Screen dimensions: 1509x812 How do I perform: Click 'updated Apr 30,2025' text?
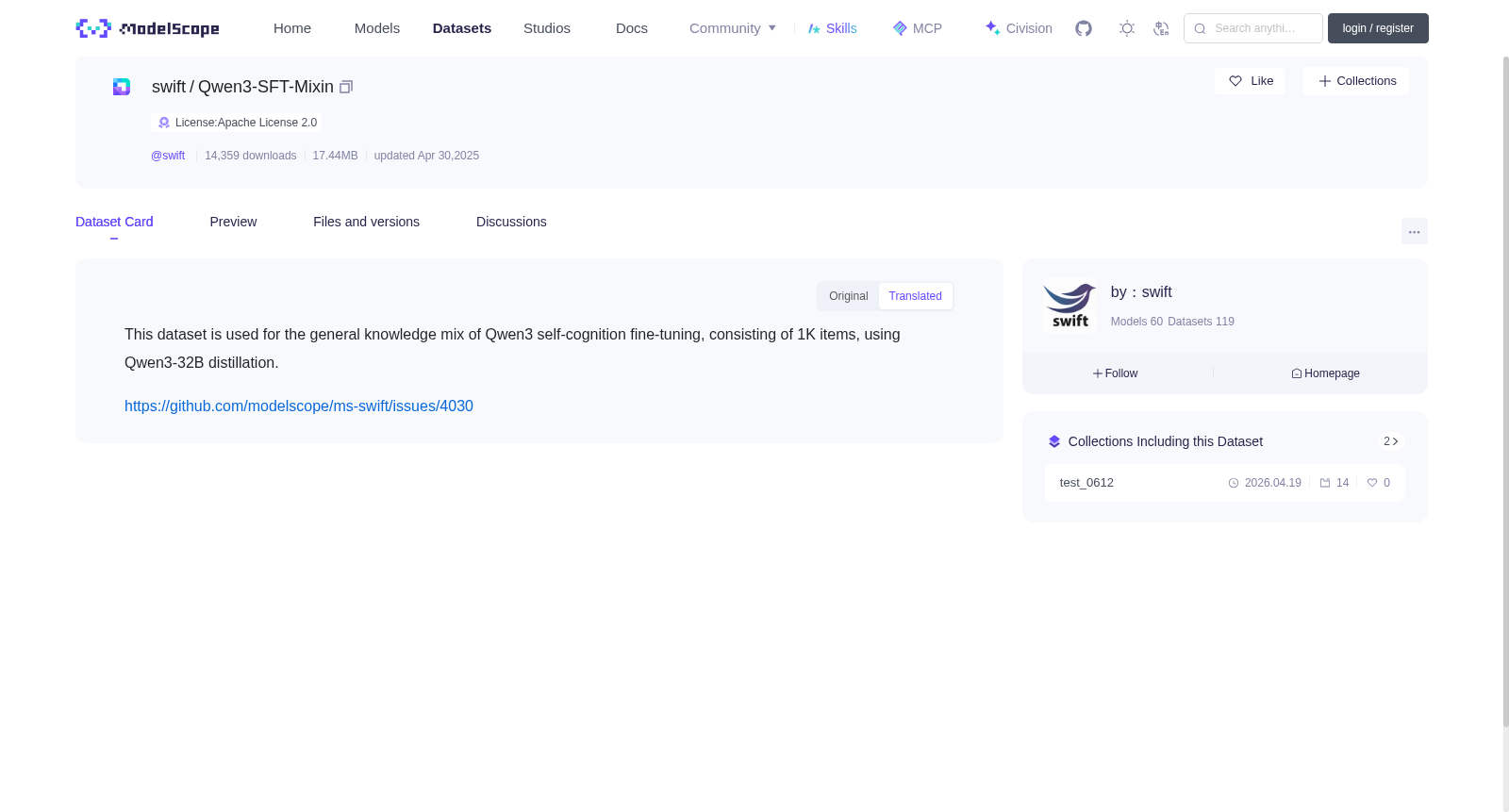(426, 156)
